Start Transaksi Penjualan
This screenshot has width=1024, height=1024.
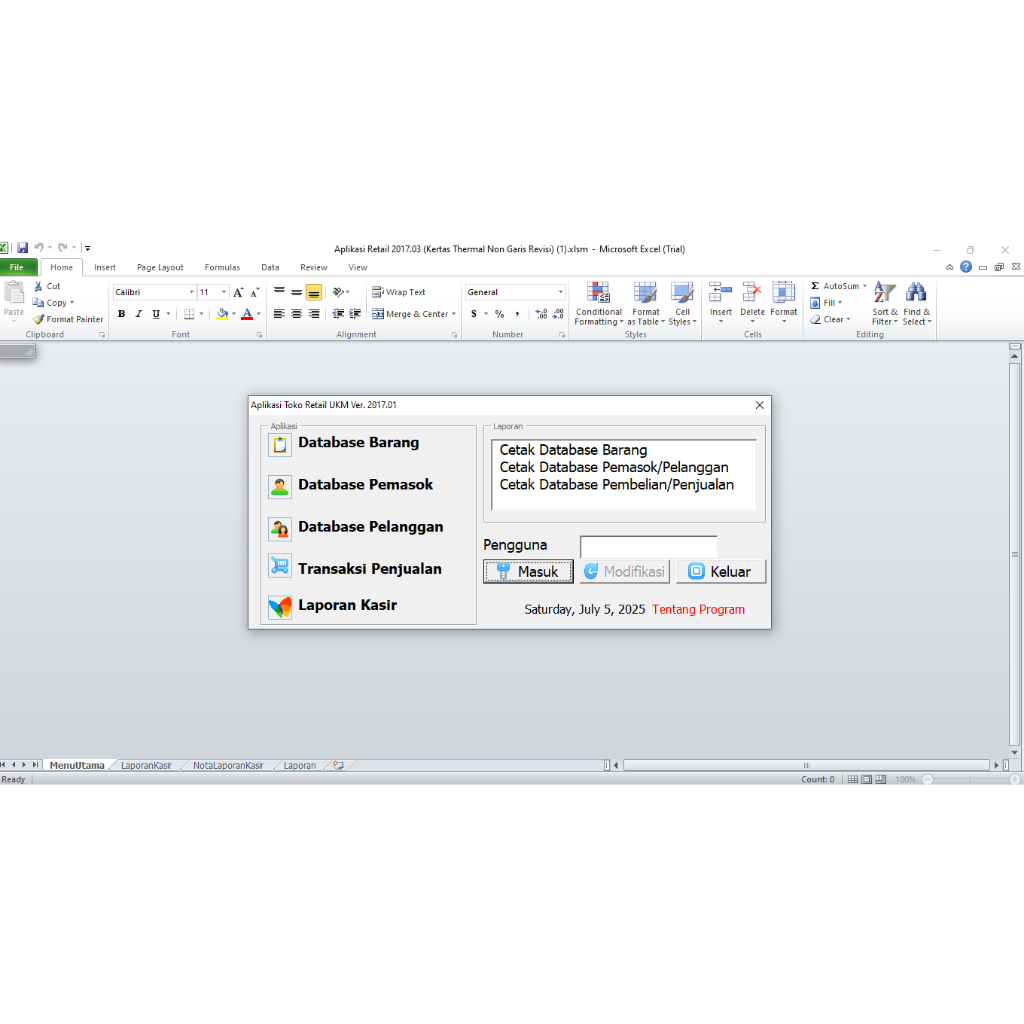tap(369, 568)
